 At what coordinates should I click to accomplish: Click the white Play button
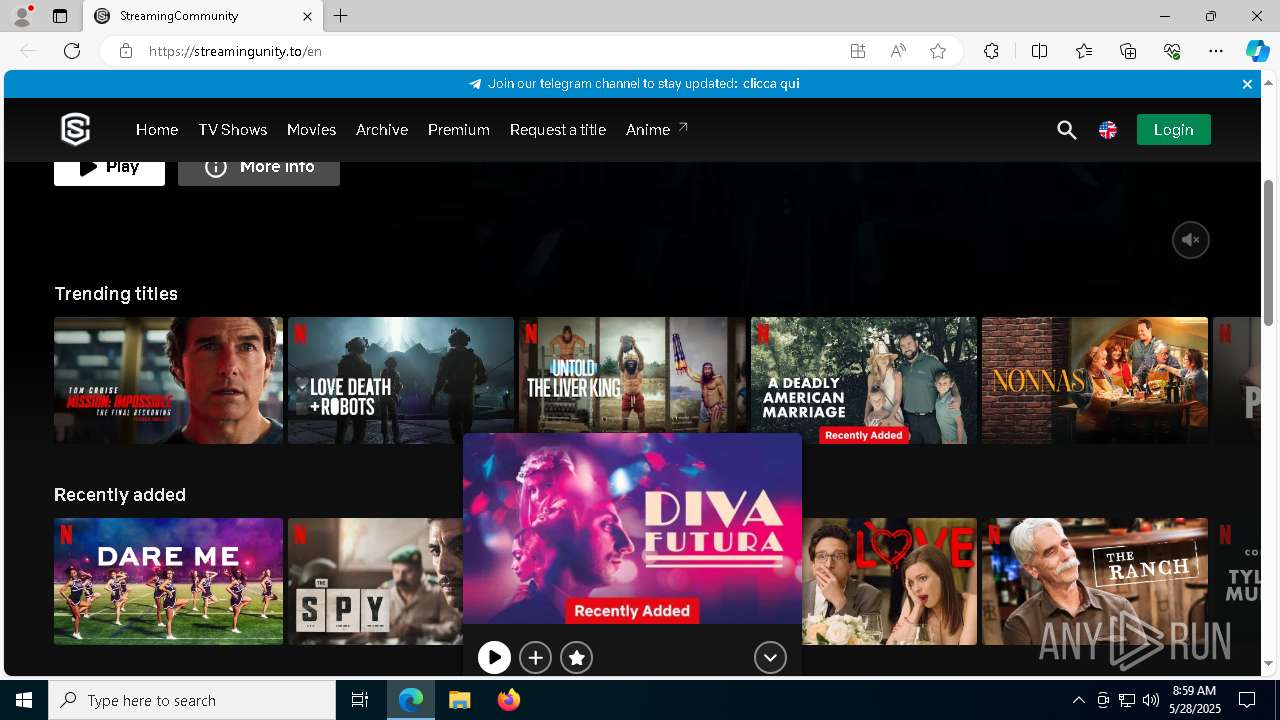(x=109, y=172)
